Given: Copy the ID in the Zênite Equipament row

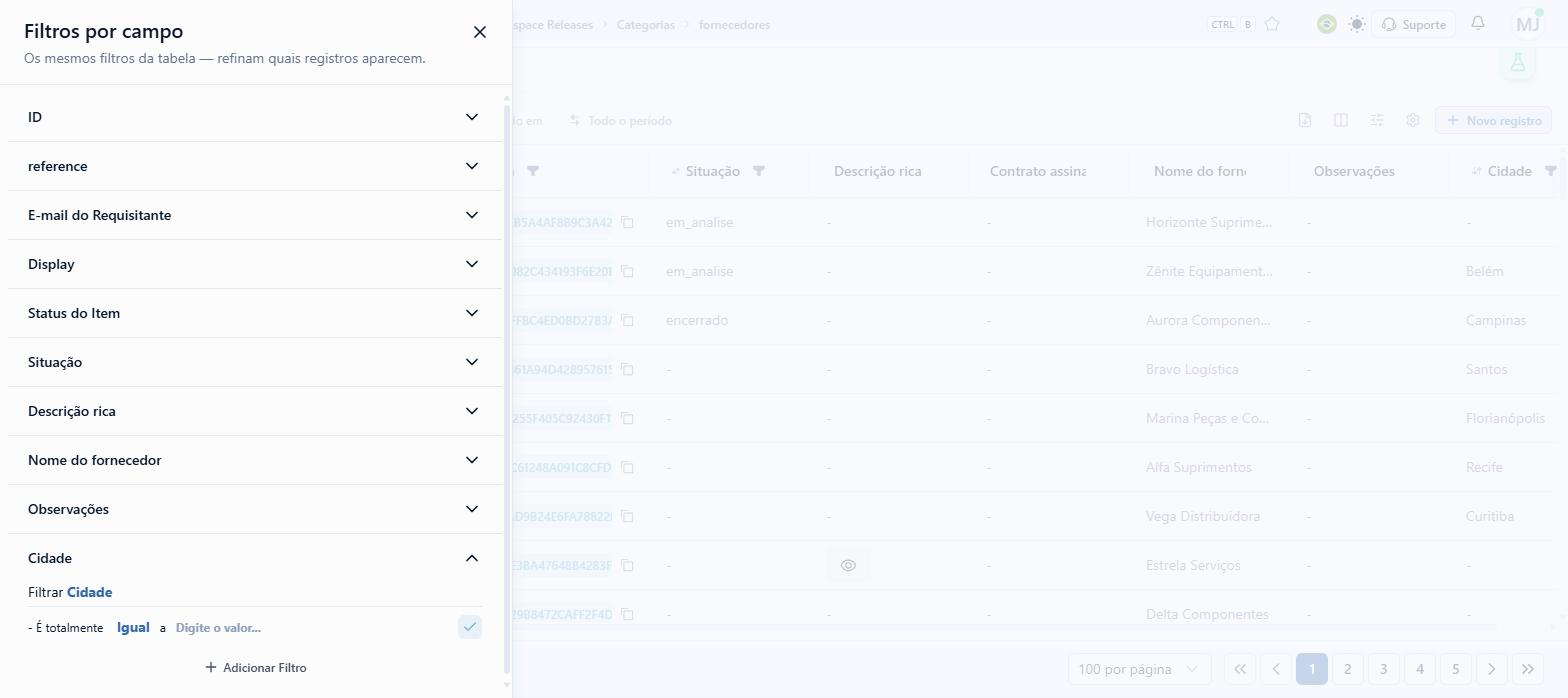Looking at the screenshot, I should 627,271.
